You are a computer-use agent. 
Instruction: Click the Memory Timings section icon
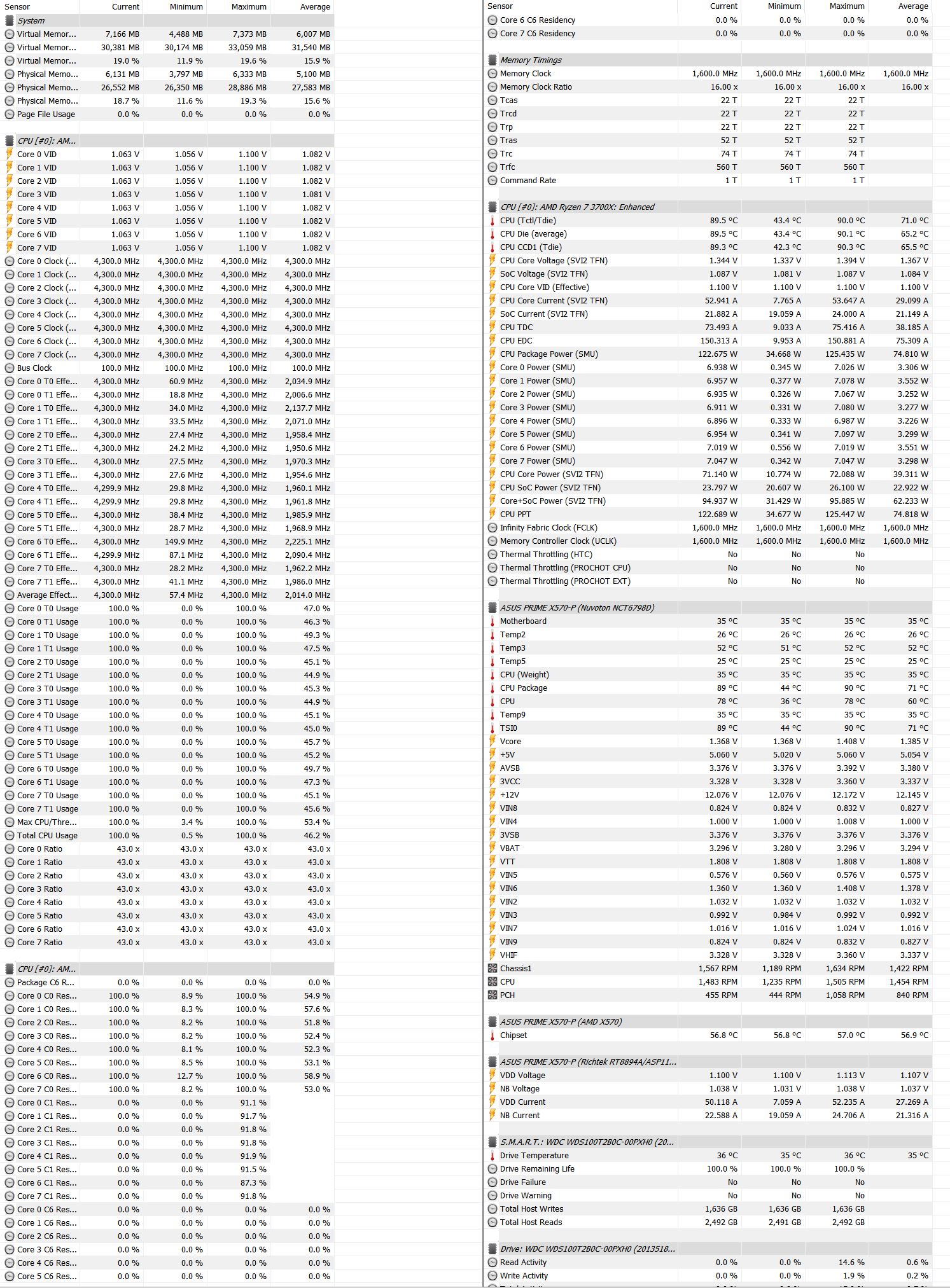point(492,60)
